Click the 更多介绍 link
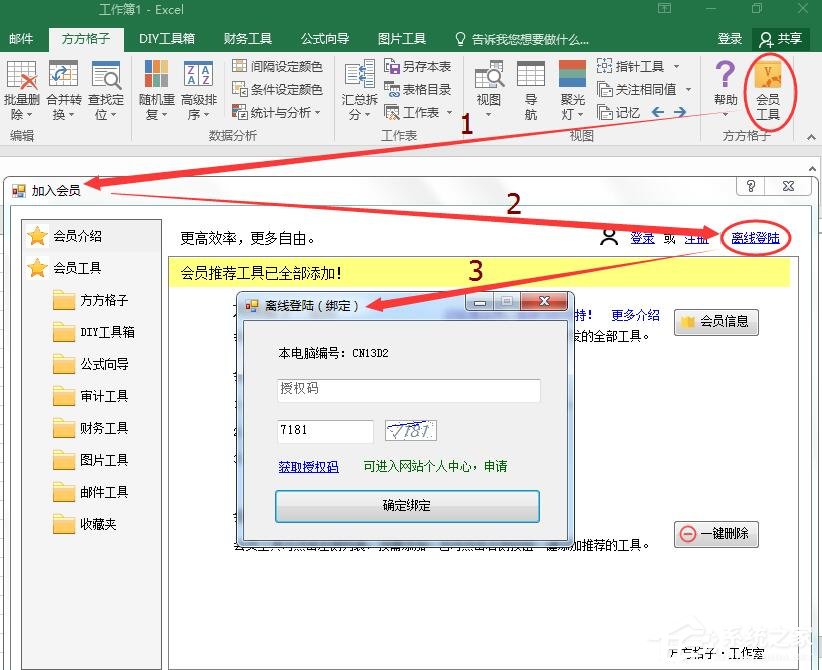 pyautogui.click(x=635, y=315)
